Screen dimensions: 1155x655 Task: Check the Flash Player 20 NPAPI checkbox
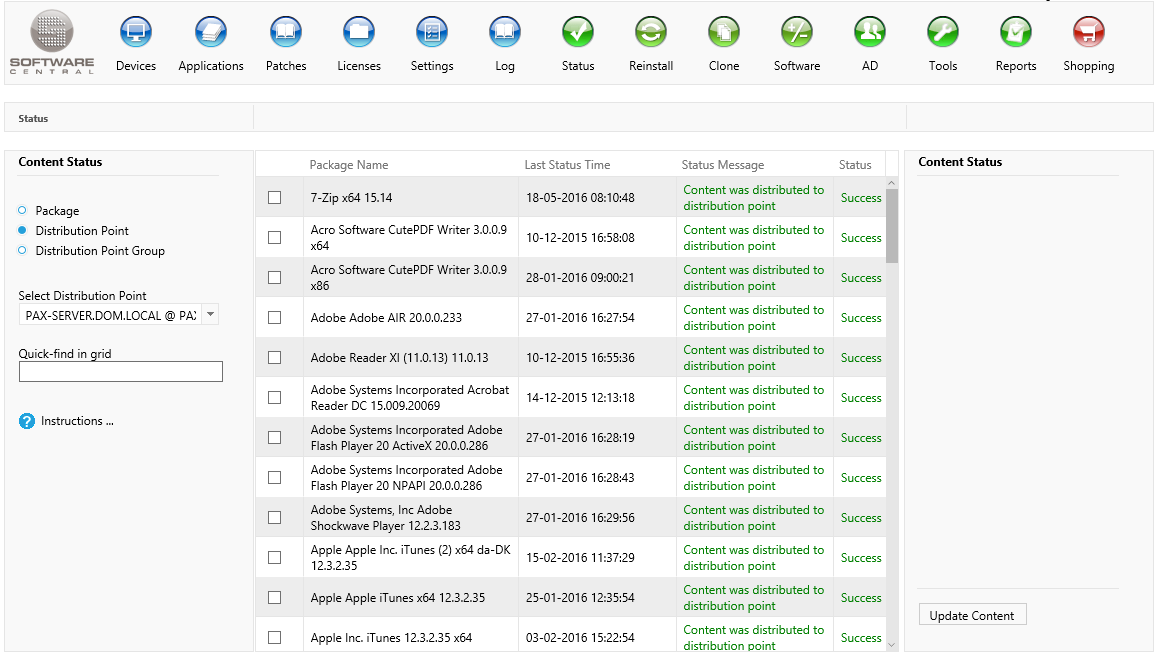275,477
